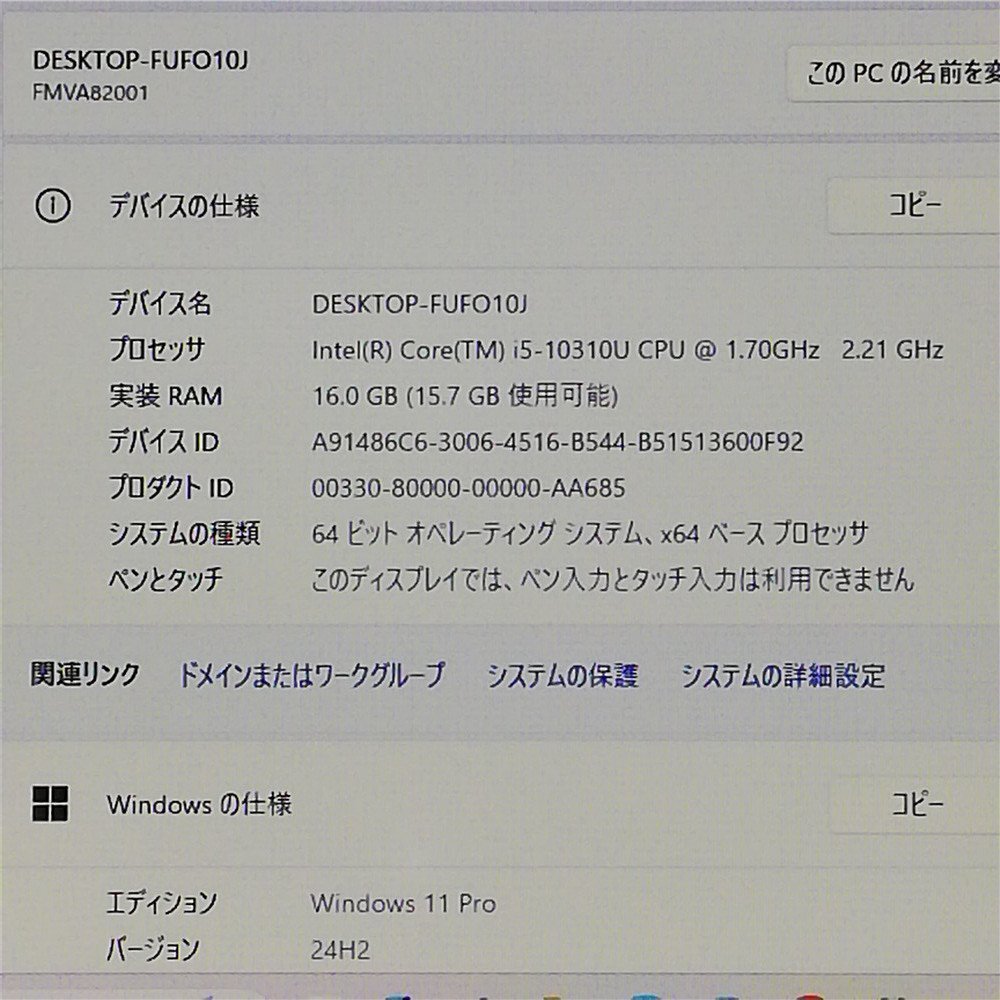The width and height of the screenshot is (1000, 1000).
Task: Click the Windows 11 Pro edition text
Action: point(404,903)
